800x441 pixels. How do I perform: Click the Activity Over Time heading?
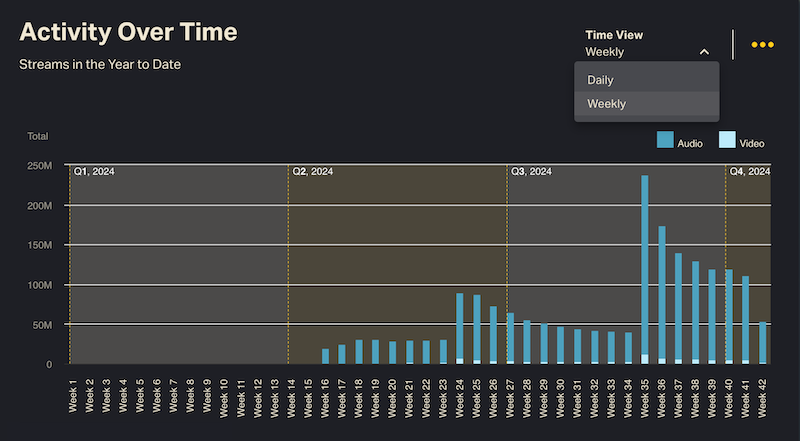pyautogui.click(x=128, y=32)
